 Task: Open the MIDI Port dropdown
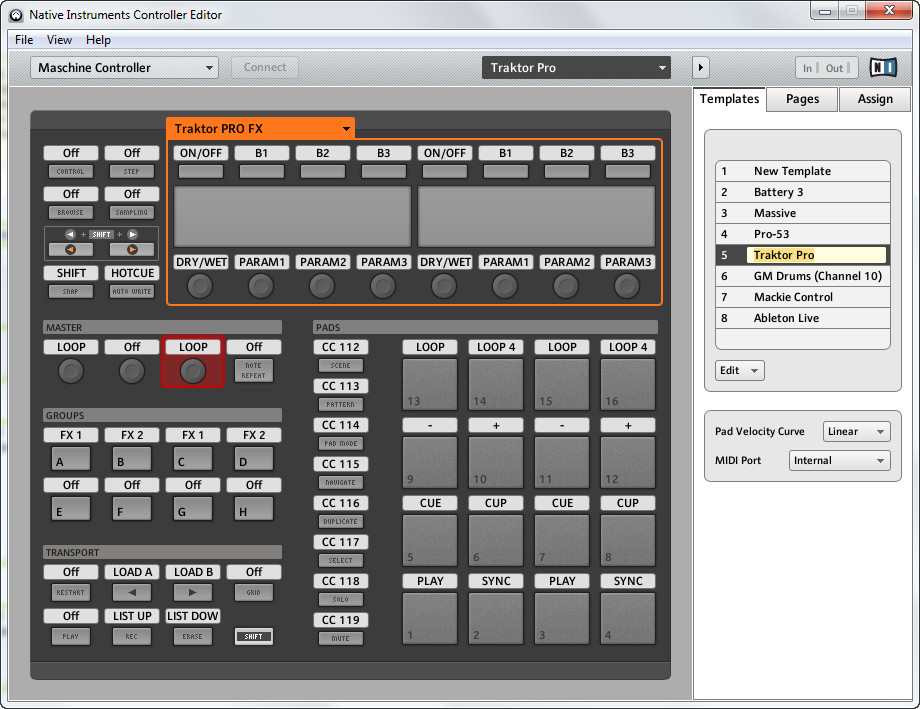tap(839, 461)
